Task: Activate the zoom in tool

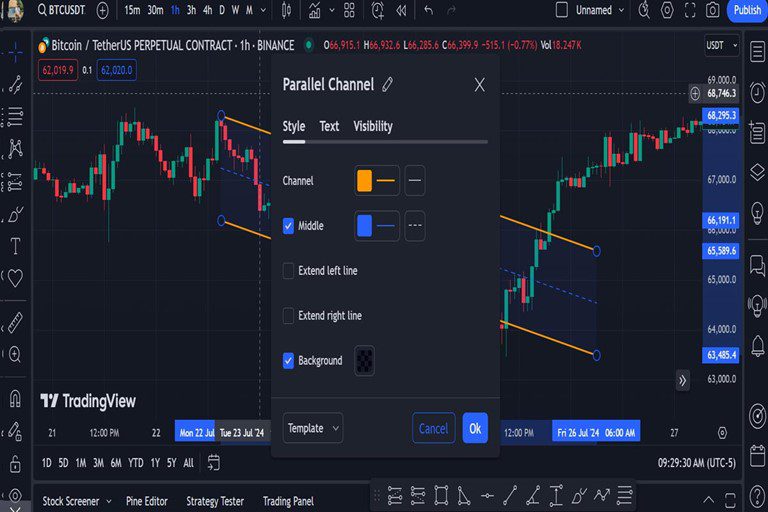Action: tap(15, 354)
